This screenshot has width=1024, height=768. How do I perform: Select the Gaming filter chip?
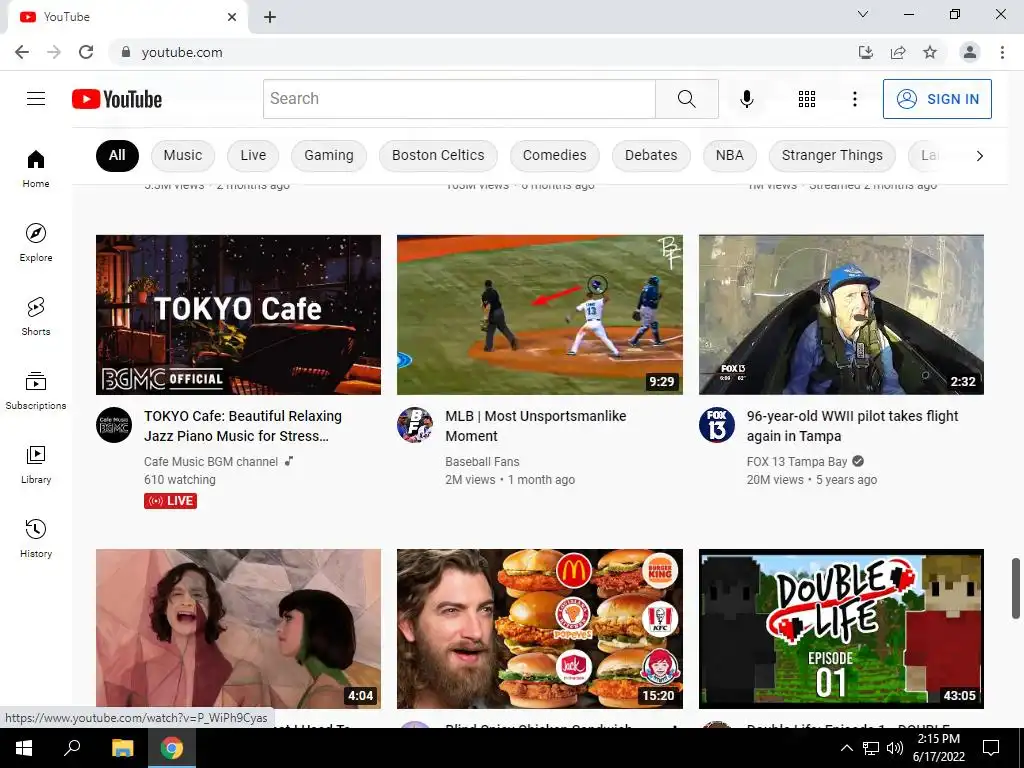[328, 155]
